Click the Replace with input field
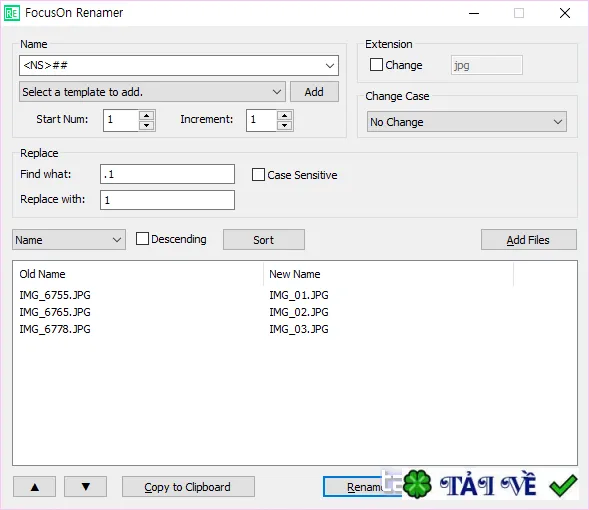589x510 pixels. [168, 200]
